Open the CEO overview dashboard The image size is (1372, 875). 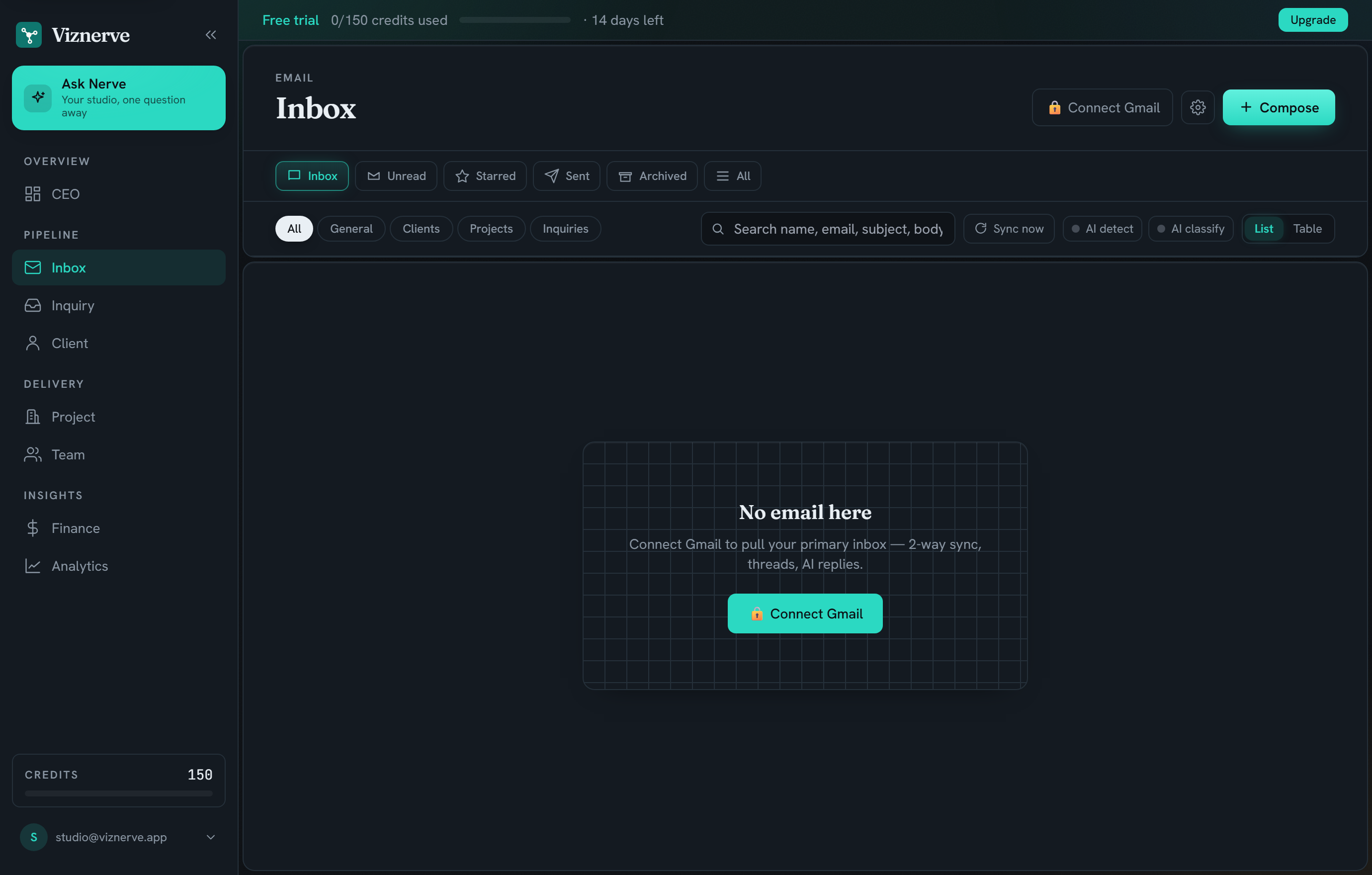coord(118,194)
